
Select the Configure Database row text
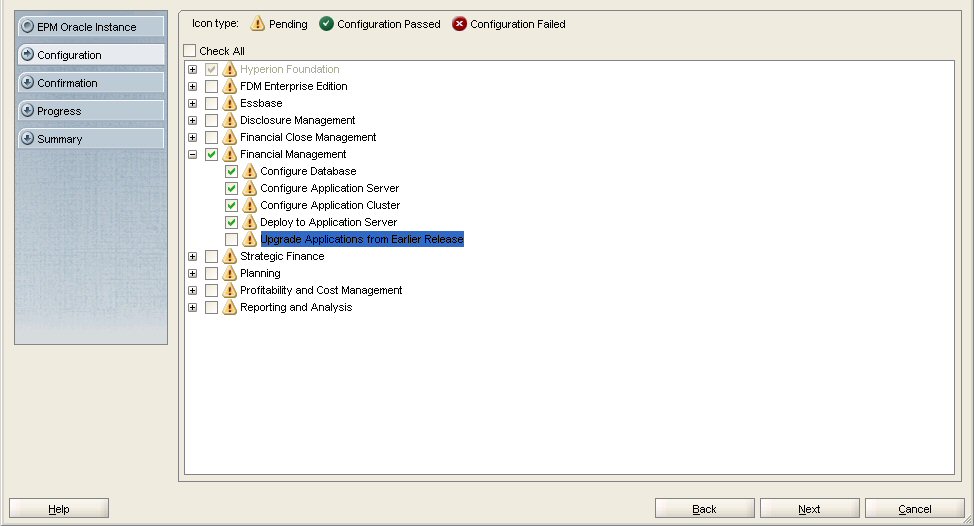308,171
